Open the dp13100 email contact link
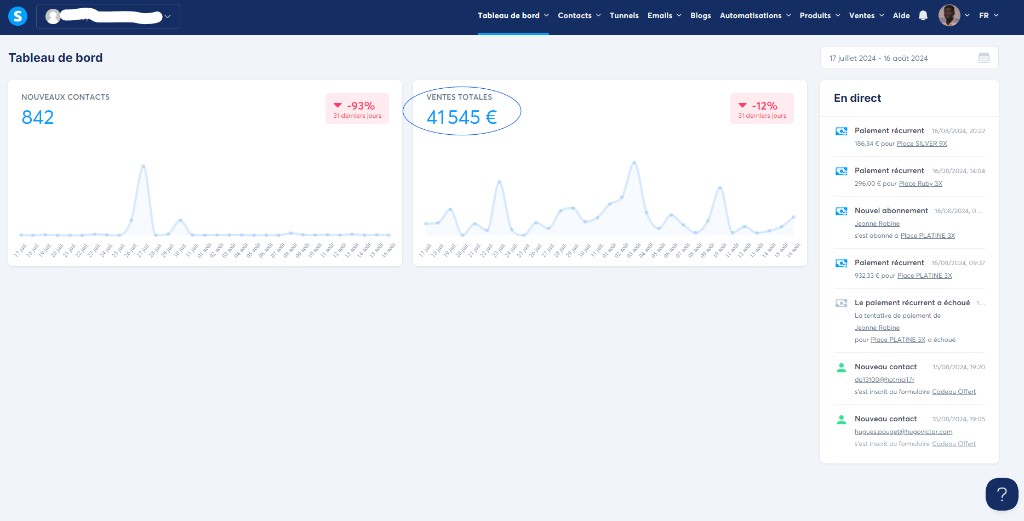The height and width of the screenshot is (521, 1024). [x=884, y=380]
